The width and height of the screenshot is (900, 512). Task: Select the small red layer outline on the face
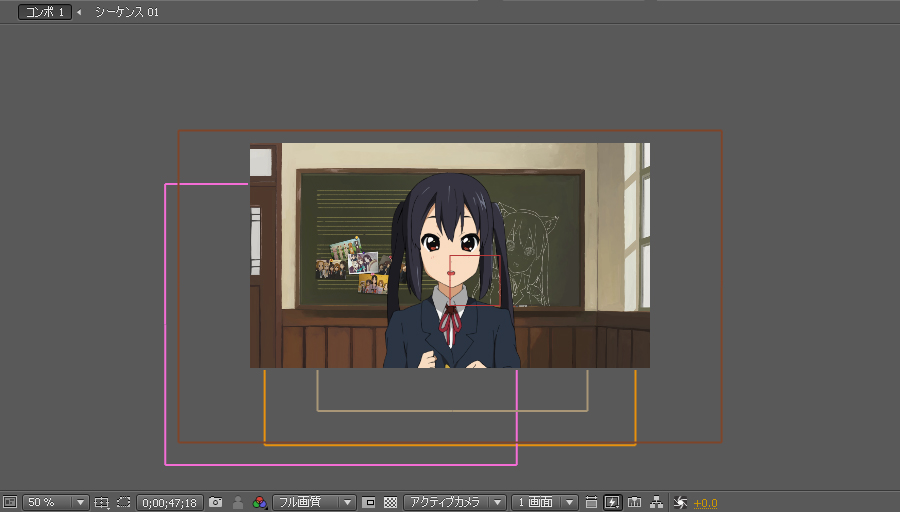tap(475, 281)
